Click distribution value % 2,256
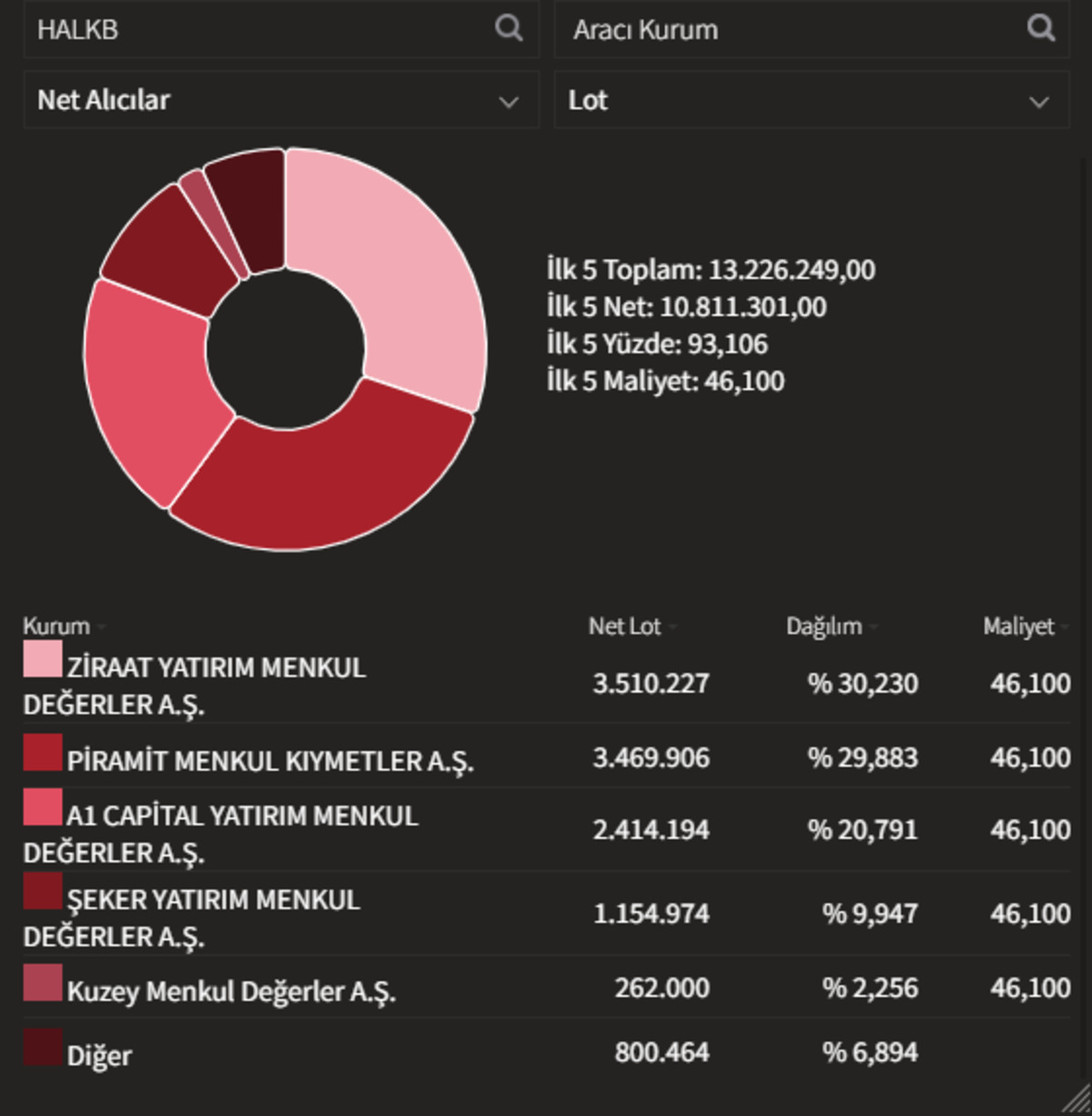 [870, 988]
